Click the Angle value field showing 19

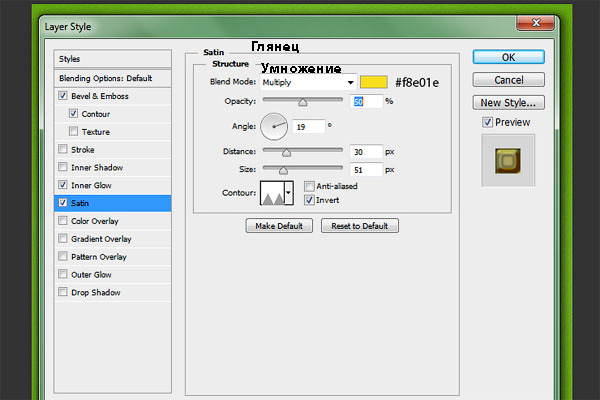coord(308,127)
